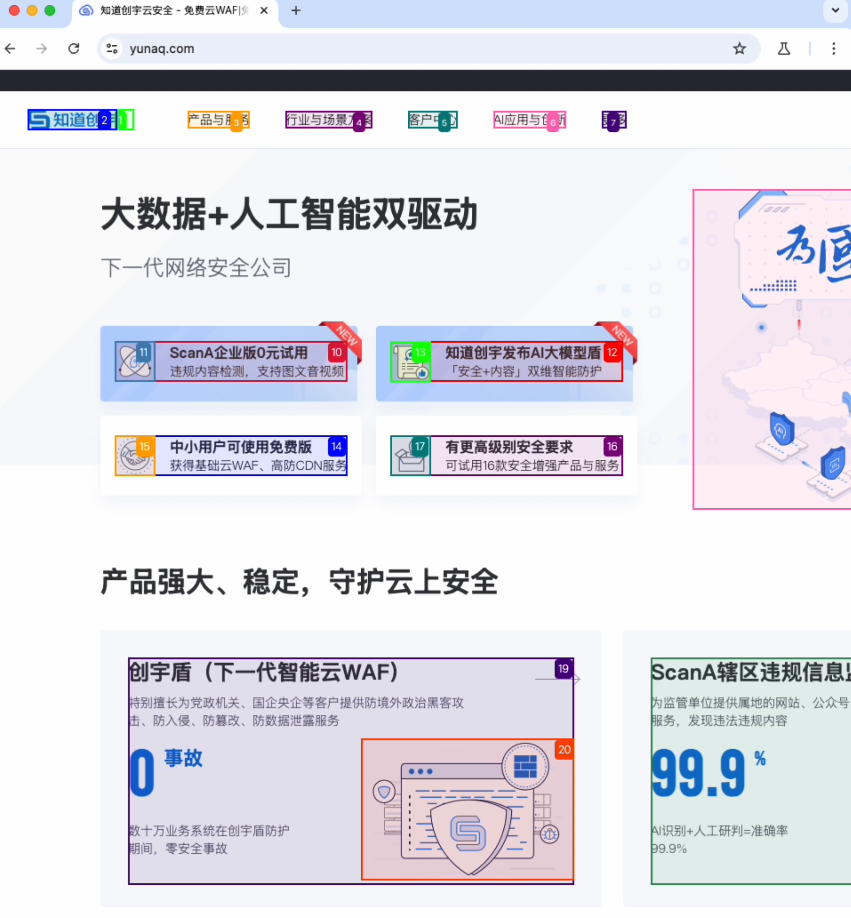Image resolution: width=851 pixels, height=918 pixels.
Task: Click the 产品强大、稳定，守护云上安全 heading
Action: 299,582
